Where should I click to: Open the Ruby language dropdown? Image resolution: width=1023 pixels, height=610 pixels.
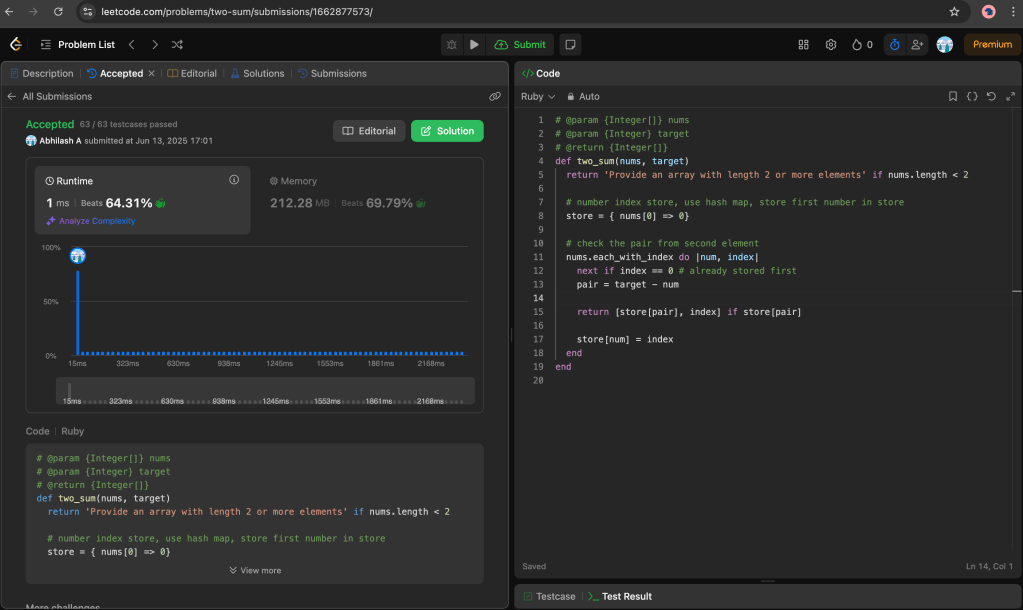point(537,97)
